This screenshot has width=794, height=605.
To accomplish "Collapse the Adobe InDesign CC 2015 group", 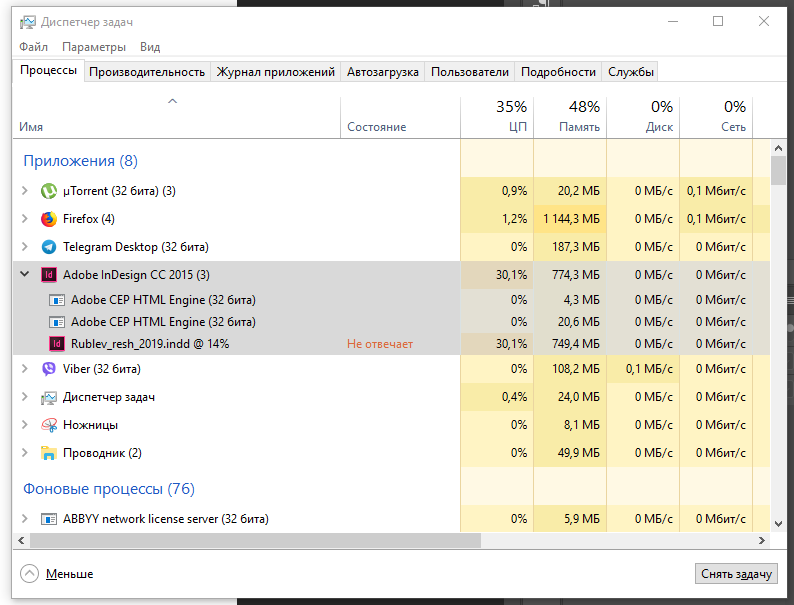I will pos(24,274).
